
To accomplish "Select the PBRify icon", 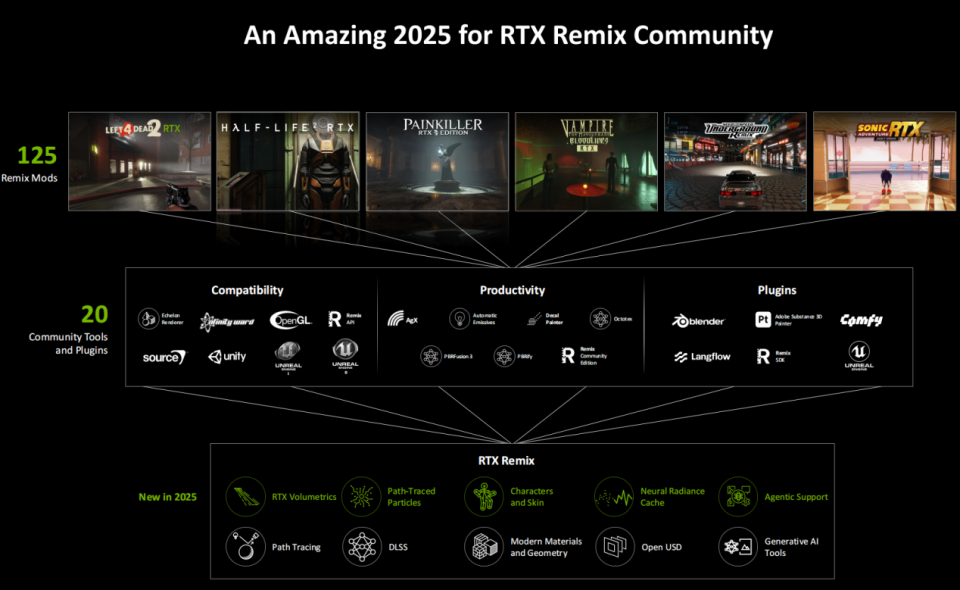I will (x=504, y=356).
